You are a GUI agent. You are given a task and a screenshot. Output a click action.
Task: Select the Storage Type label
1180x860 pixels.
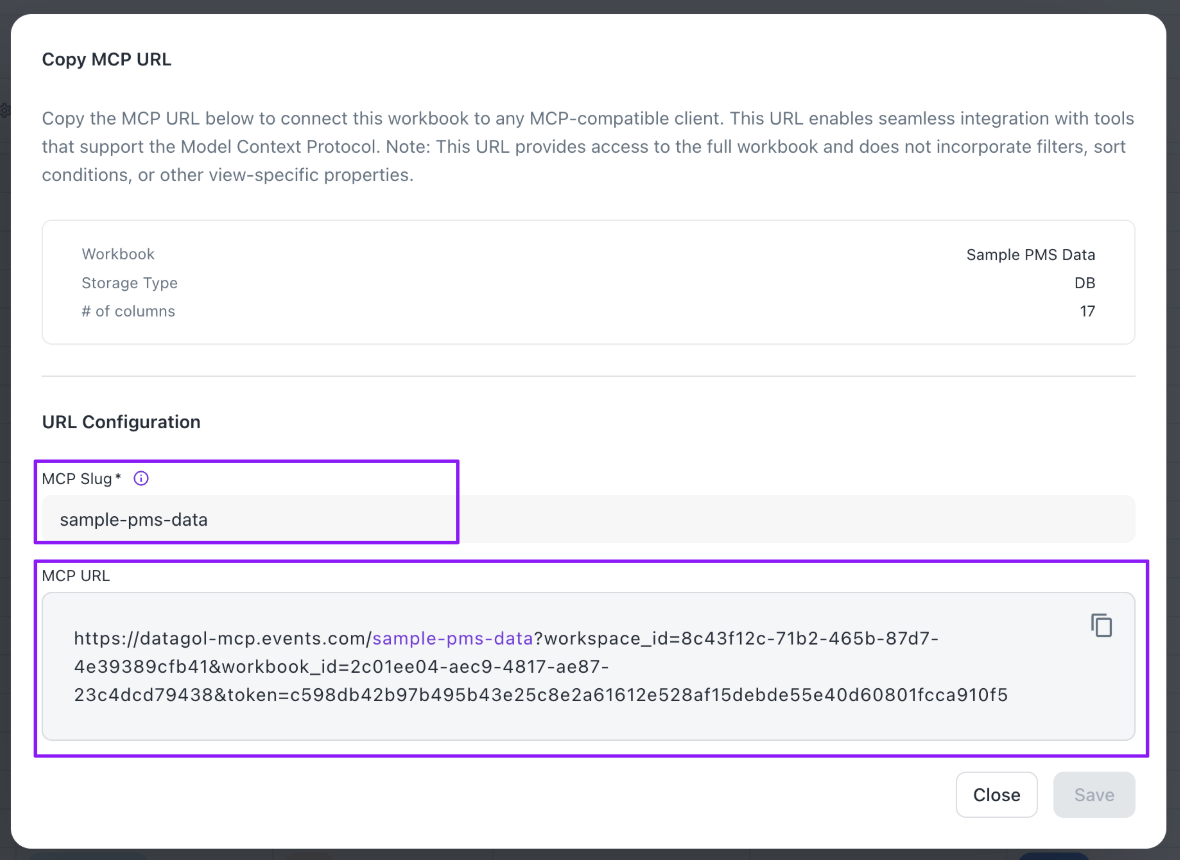click(129, 283)
